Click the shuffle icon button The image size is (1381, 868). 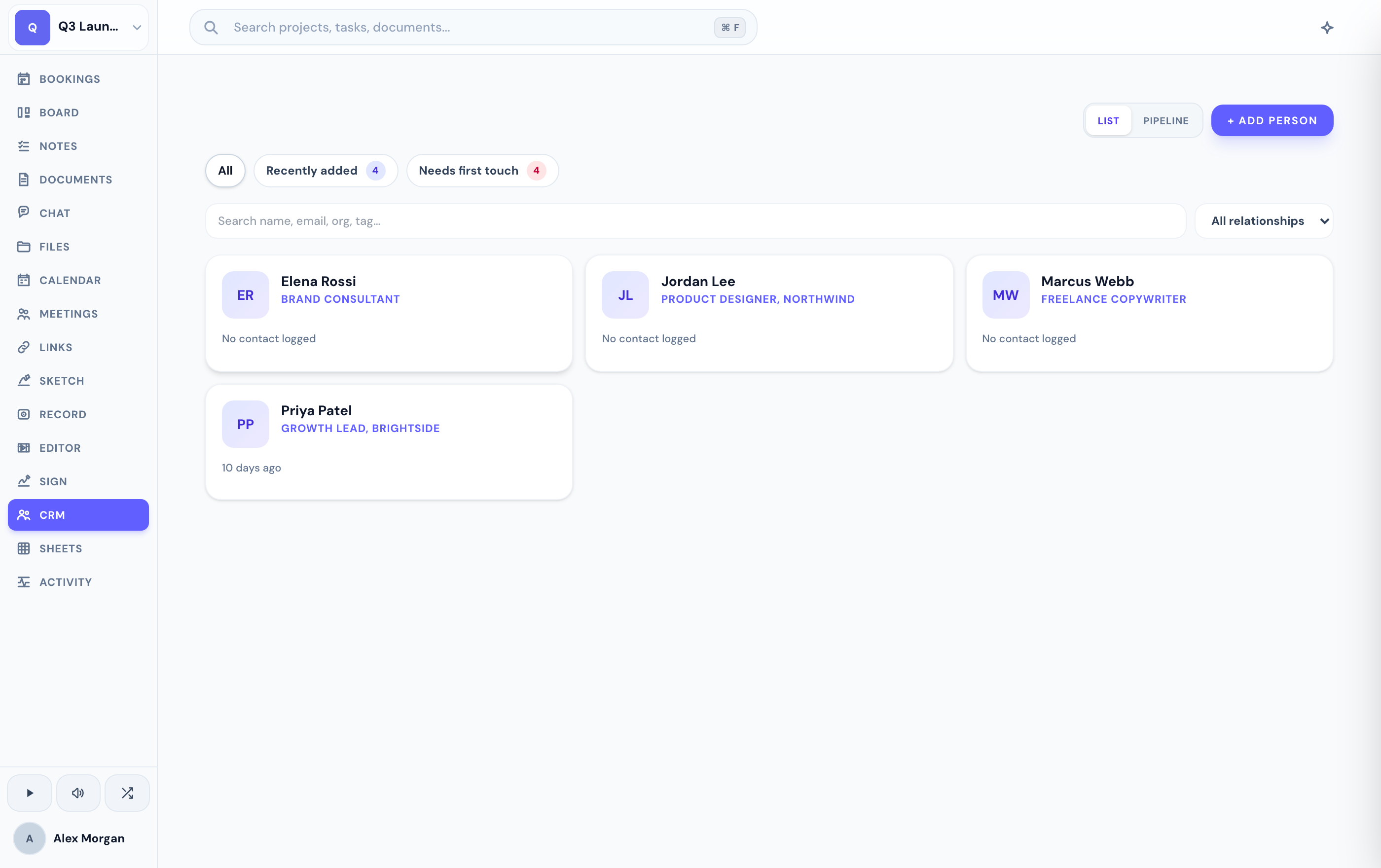pos(127,793)
